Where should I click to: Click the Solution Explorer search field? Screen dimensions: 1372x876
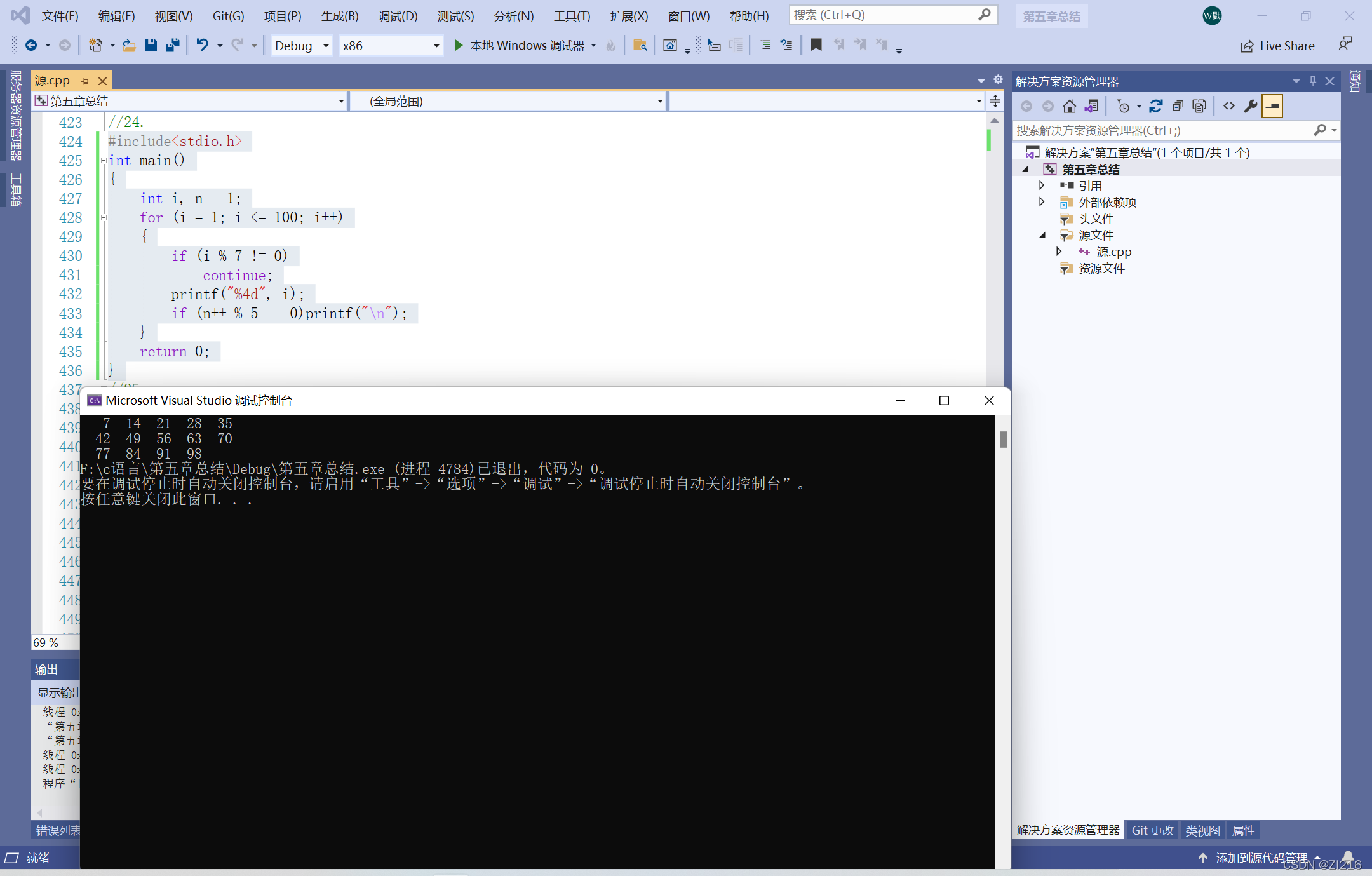pos(1175,130)
